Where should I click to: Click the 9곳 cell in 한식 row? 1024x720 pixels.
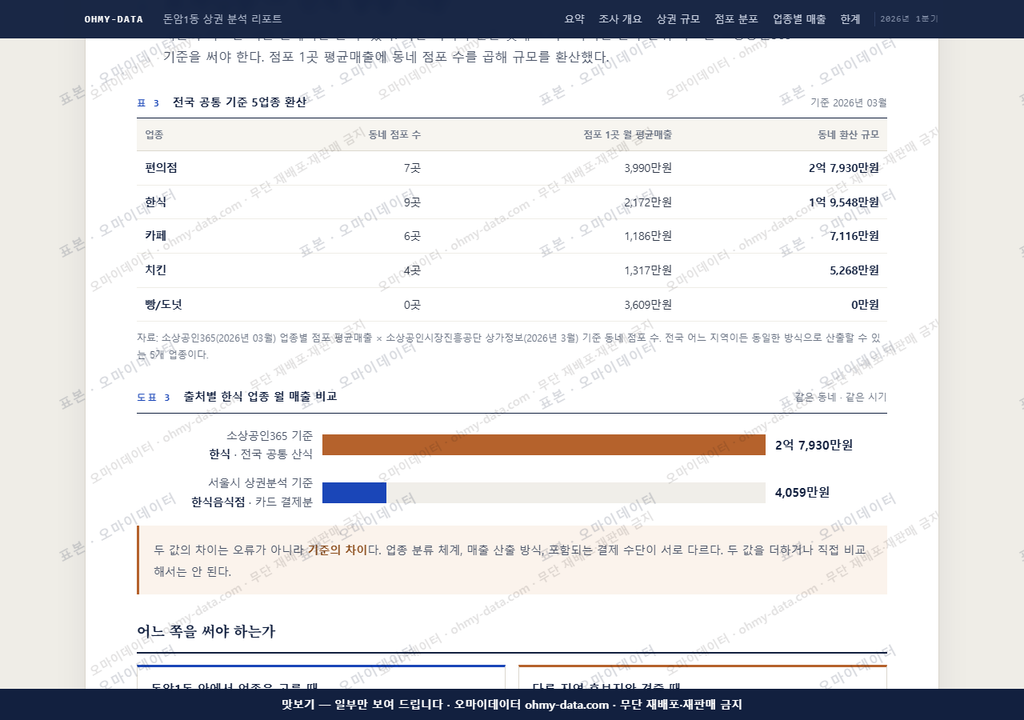point(412,203)
